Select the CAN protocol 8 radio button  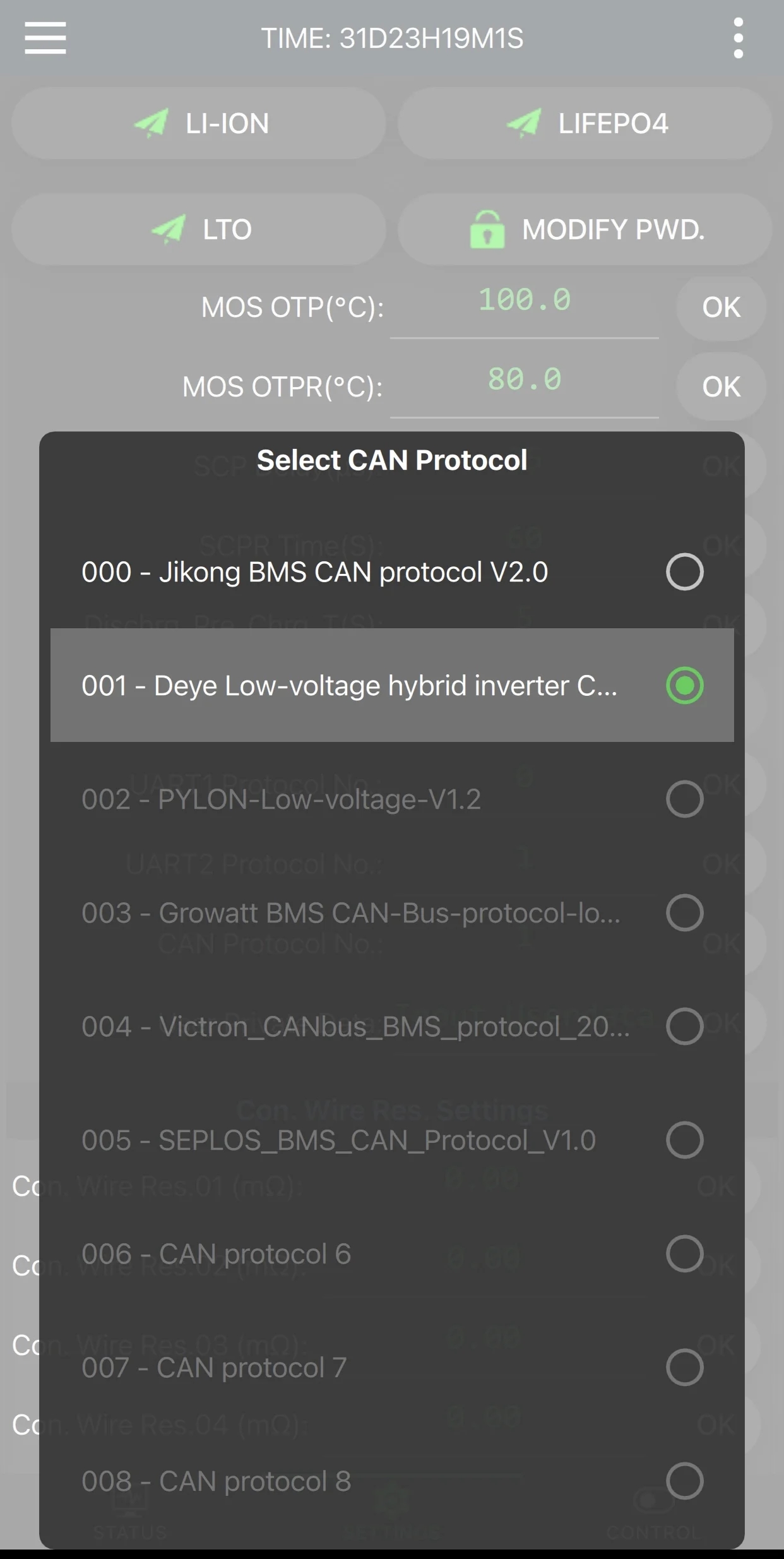pos(684,1481)
